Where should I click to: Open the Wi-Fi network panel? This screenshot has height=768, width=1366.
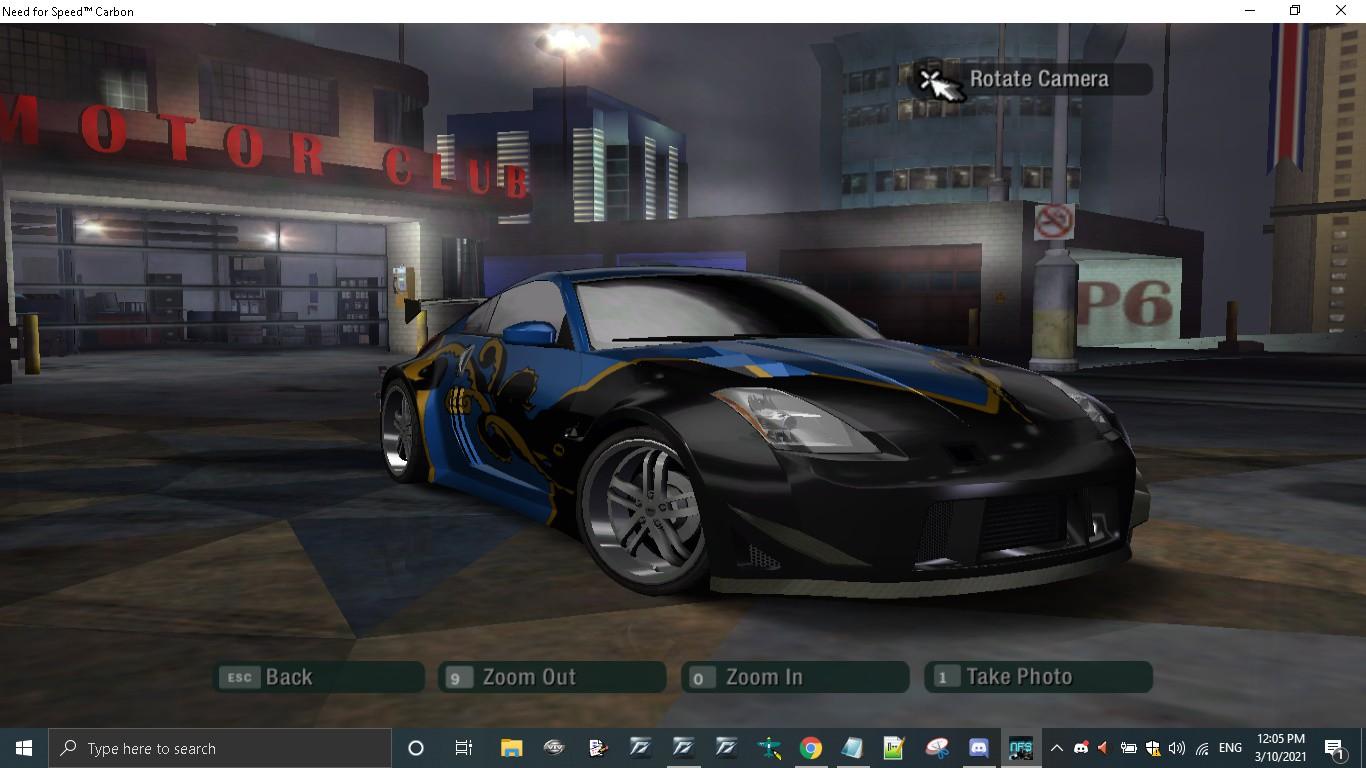coord(1202,748)
